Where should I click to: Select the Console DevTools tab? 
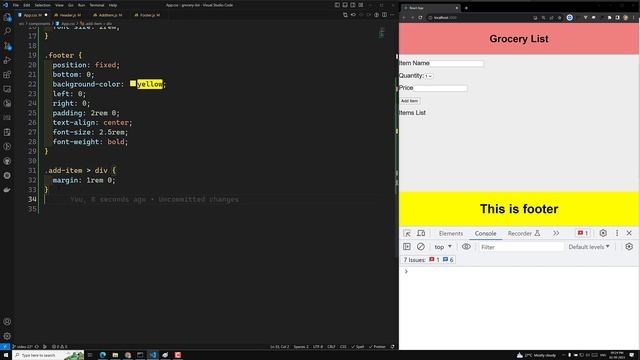click(x=485, y=233)
